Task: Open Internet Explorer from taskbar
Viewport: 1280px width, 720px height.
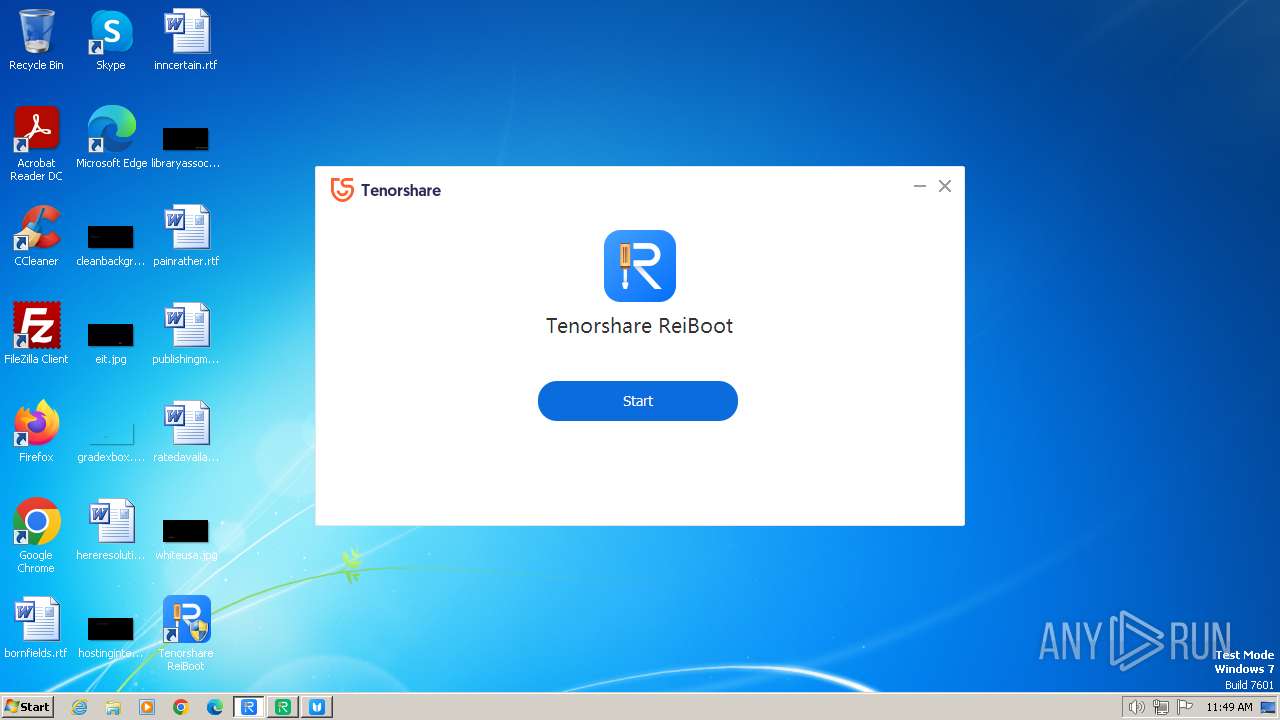Action: pyautogui.click(x=80, y=707)
